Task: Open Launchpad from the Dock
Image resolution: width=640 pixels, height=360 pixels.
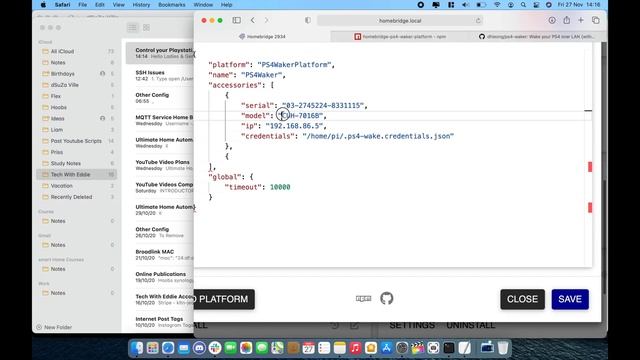Action: 153,348
